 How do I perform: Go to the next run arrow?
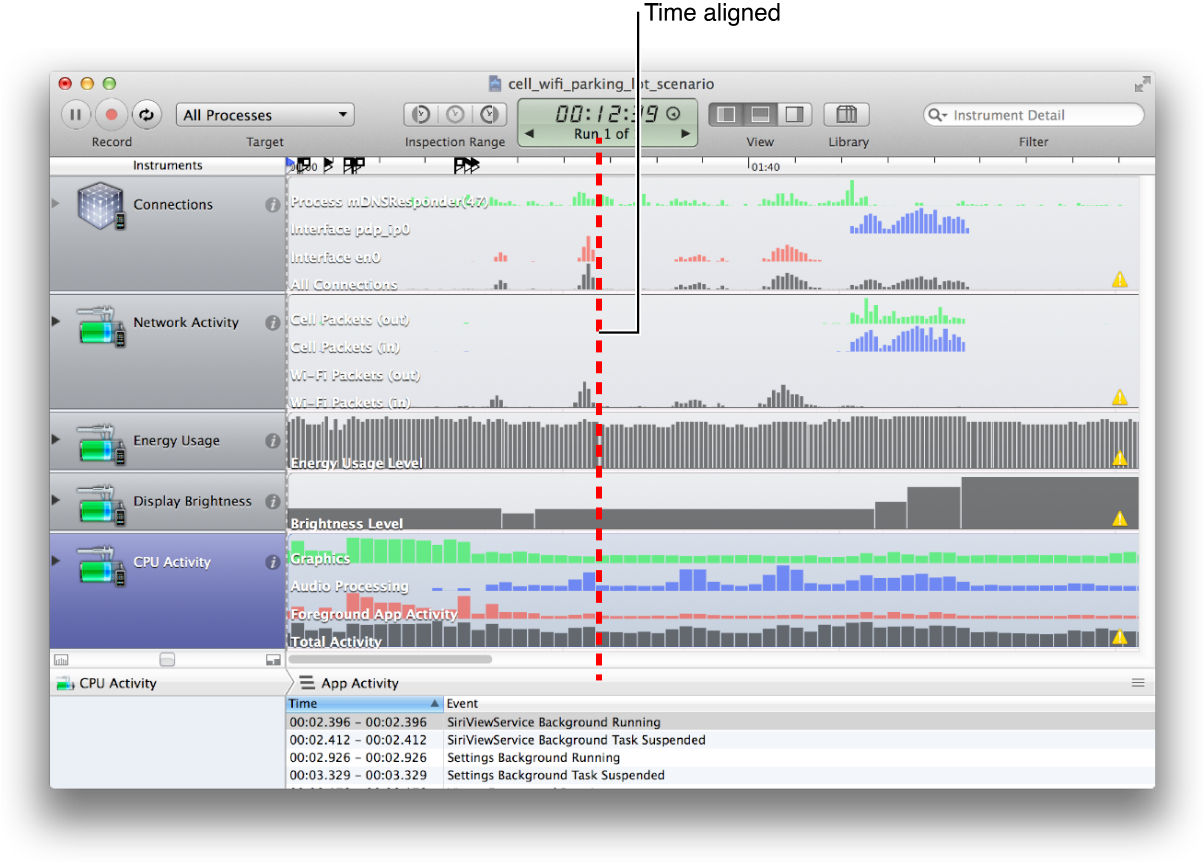click(x=685, y=134)
